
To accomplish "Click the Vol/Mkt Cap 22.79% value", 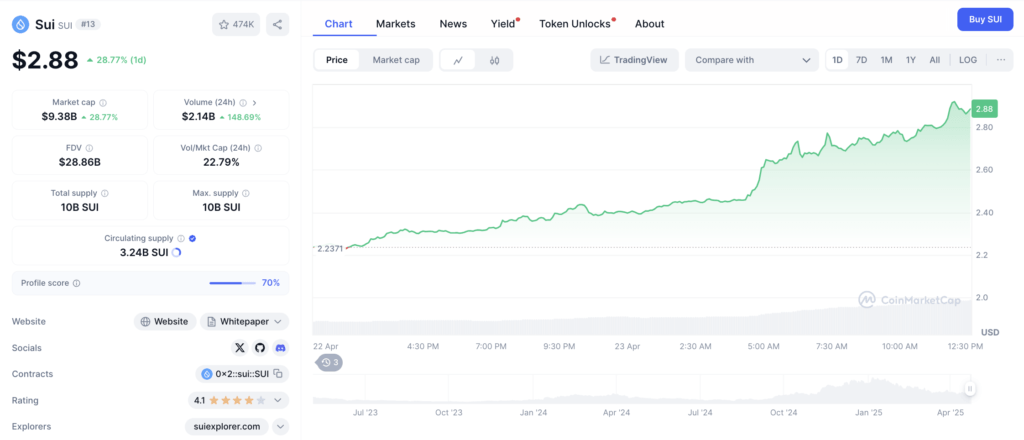I will 221,162.
